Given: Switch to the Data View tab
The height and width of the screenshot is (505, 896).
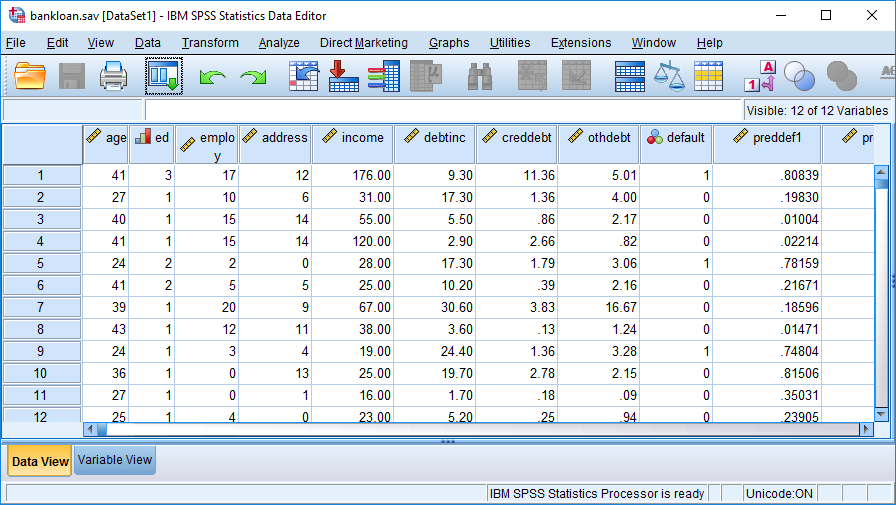Looking at the screenshot, I should pos(40,461).
